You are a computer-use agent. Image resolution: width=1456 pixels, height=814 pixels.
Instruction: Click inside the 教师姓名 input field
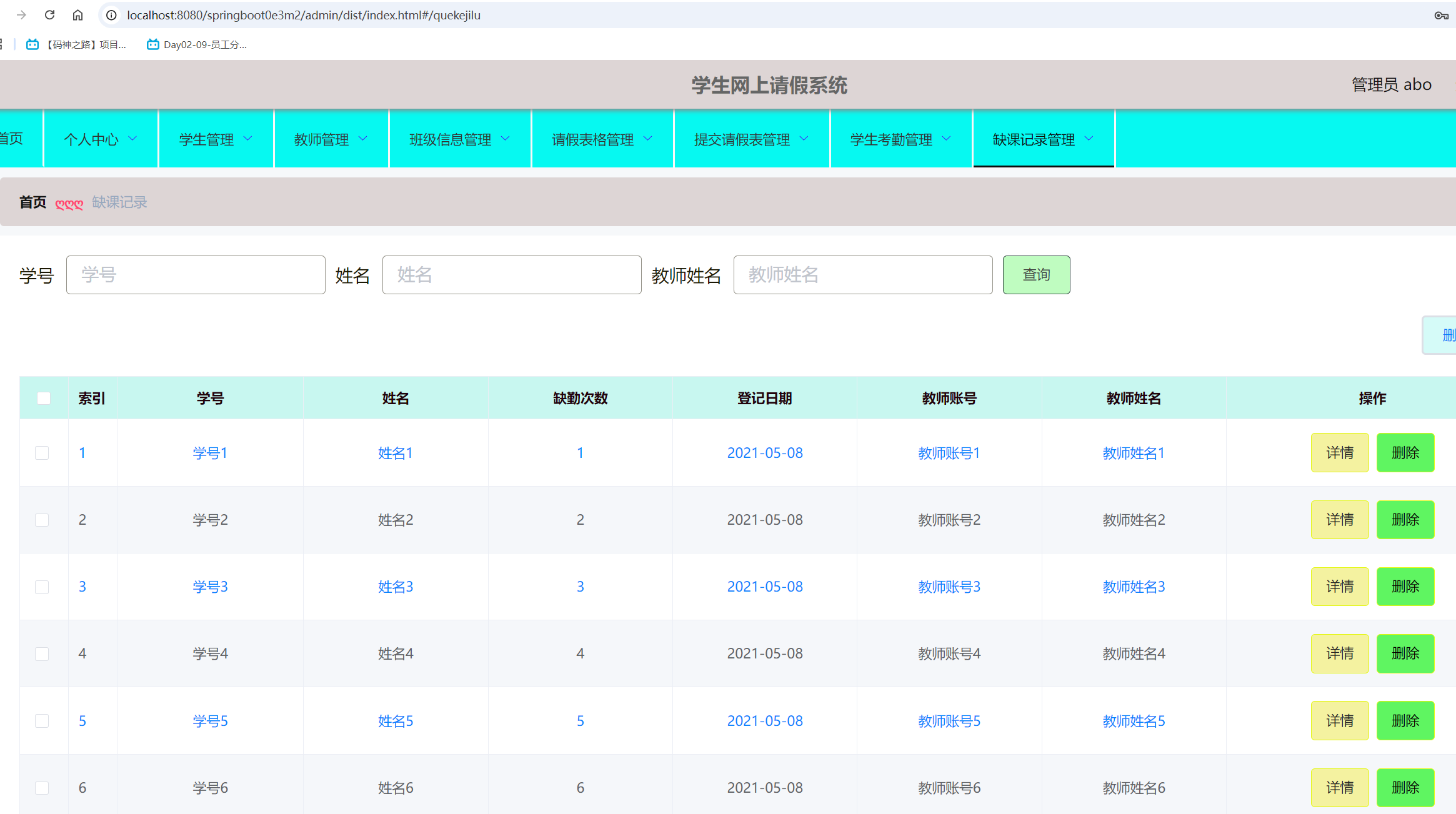(x=863, y=274)
